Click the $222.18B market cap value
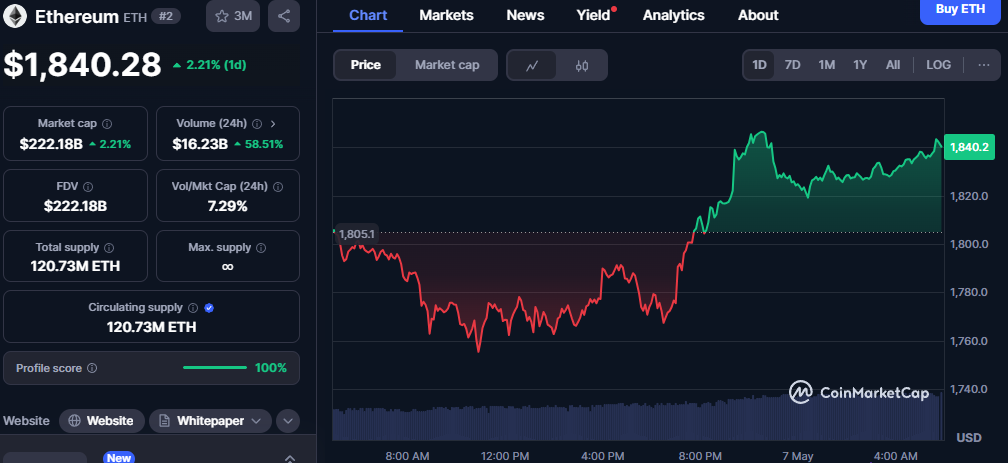This screenshot has width=1008, height=463. click(x=51, y=144)
